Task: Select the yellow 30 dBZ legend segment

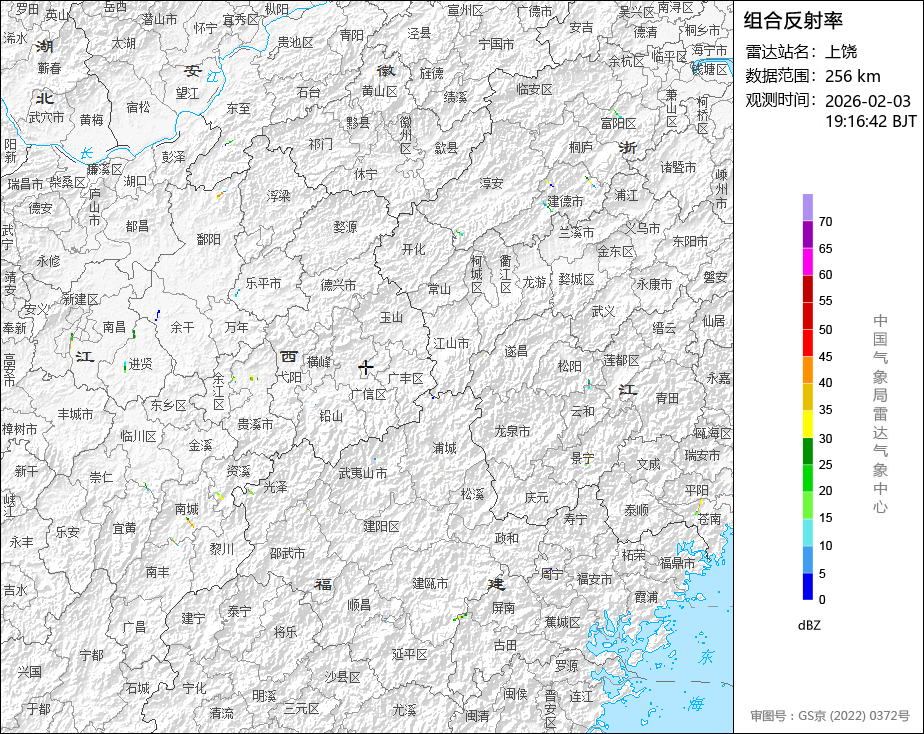Action: pos(808,424)
